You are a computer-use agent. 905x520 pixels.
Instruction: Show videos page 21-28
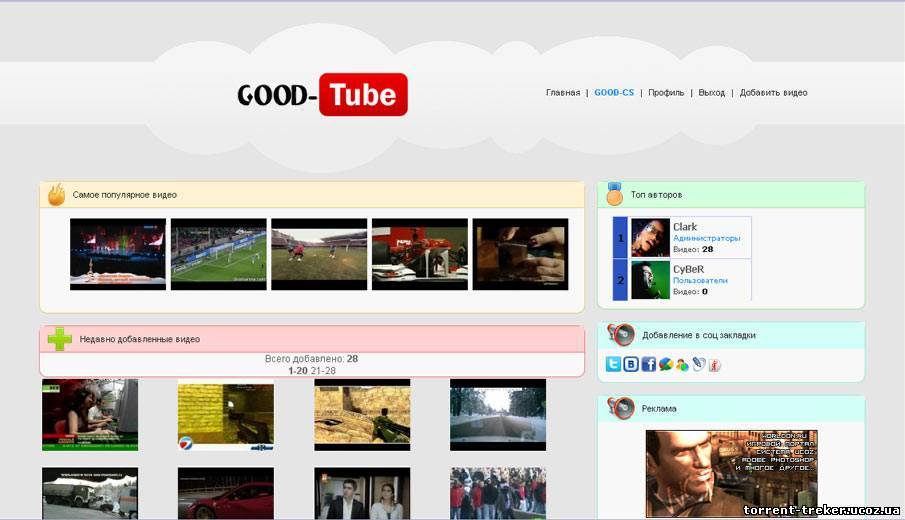323,371
